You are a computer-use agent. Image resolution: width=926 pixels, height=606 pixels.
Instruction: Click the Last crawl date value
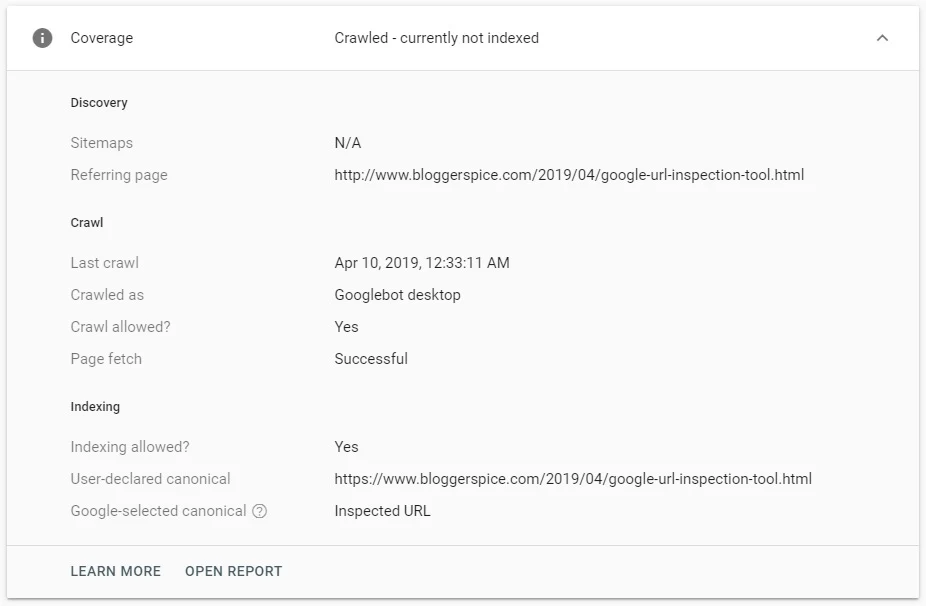422,263
